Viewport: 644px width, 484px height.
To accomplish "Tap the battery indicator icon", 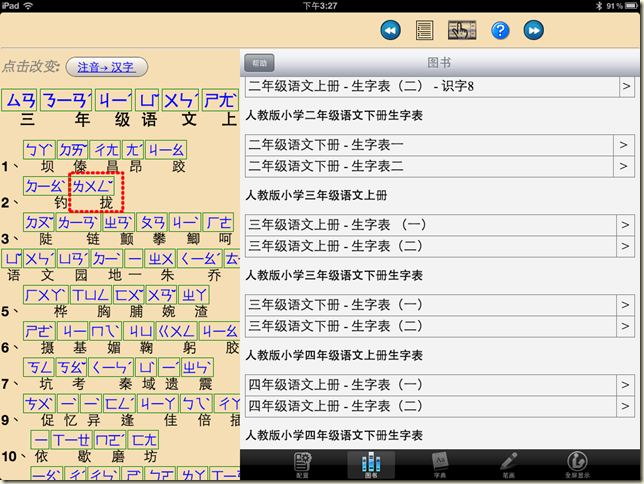I will coord(632,5).
